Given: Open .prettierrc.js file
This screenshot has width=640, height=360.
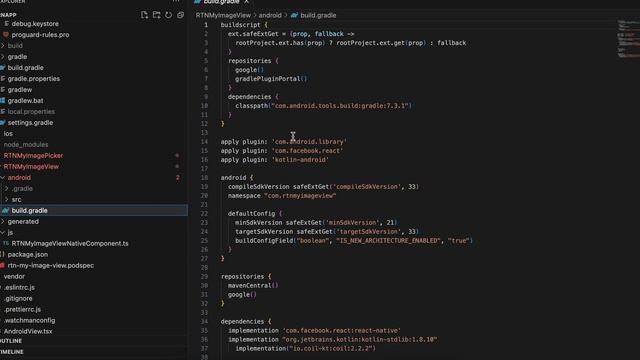Looking at the screenshot, I should [x=22, y=310].
